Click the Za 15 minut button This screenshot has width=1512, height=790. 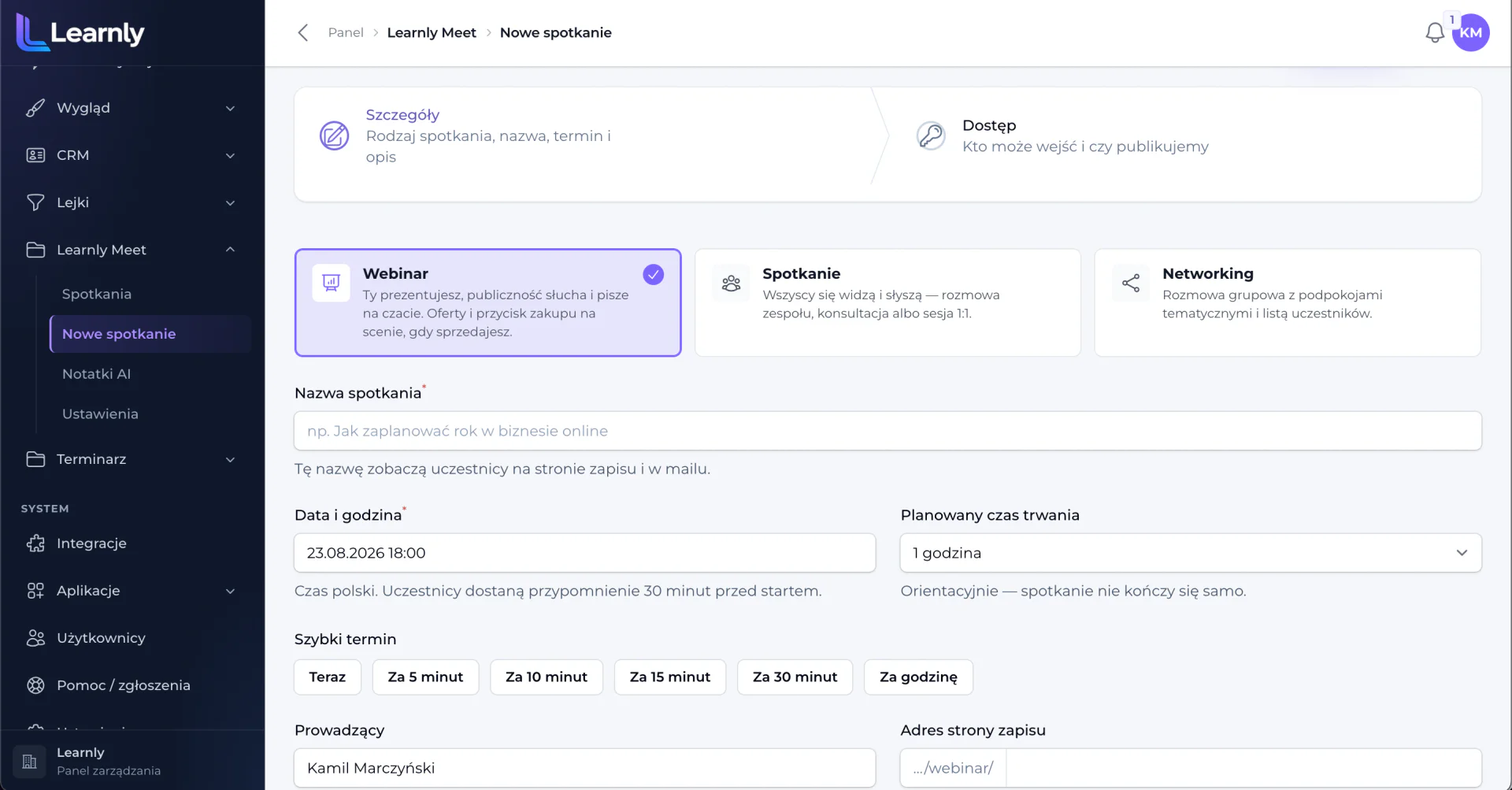pos(670,677)
